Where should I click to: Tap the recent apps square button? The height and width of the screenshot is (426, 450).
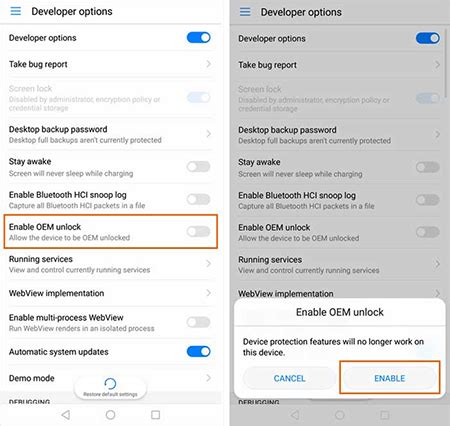pos(155,415)
